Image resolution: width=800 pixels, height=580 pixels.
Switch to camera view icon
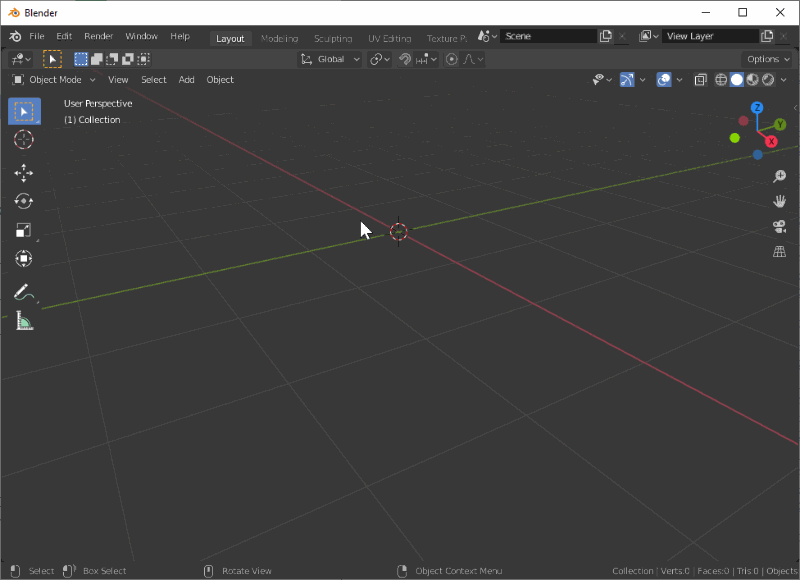coord(780,227)
